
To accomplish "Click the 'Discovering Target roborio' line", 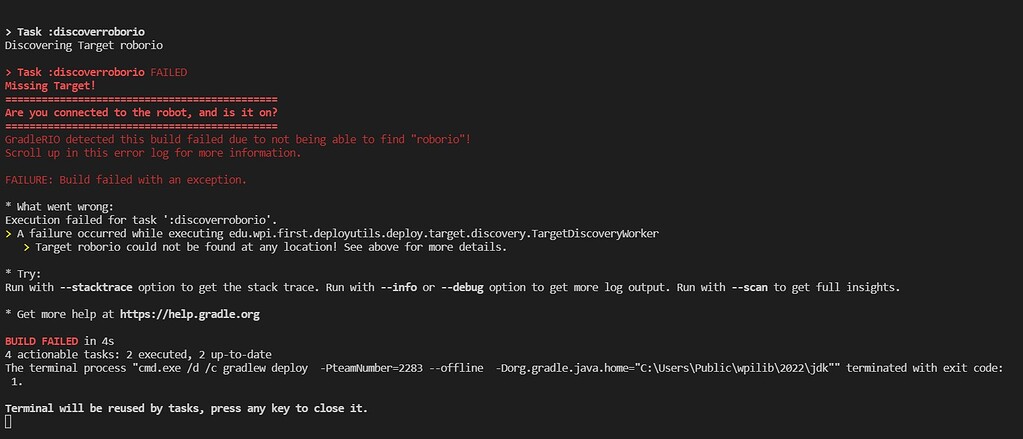I will [84, 46].
